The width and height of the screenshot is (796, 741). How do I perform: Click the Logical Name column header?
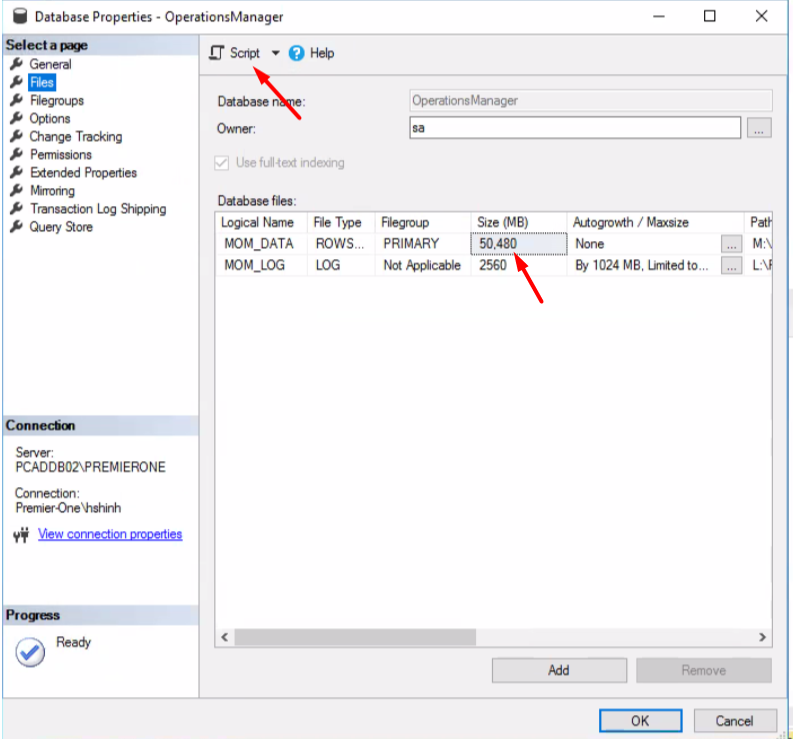point(261,222)
